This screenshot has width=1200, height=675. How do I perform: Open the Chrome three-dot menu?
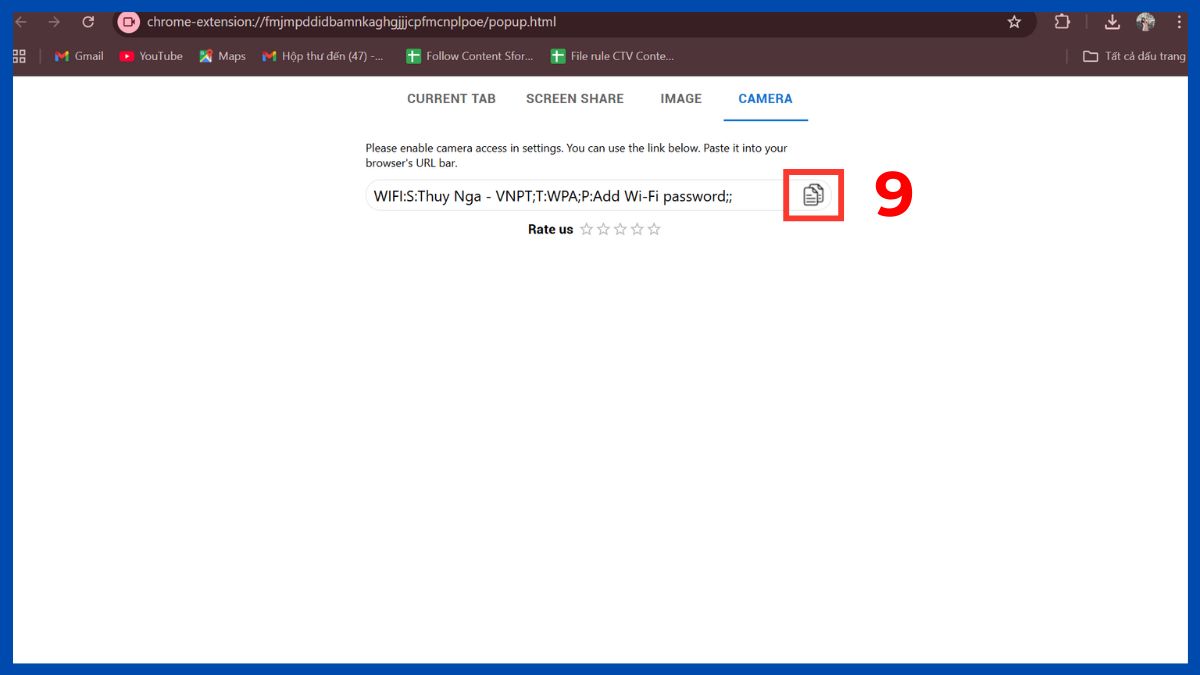point(1181,22)
